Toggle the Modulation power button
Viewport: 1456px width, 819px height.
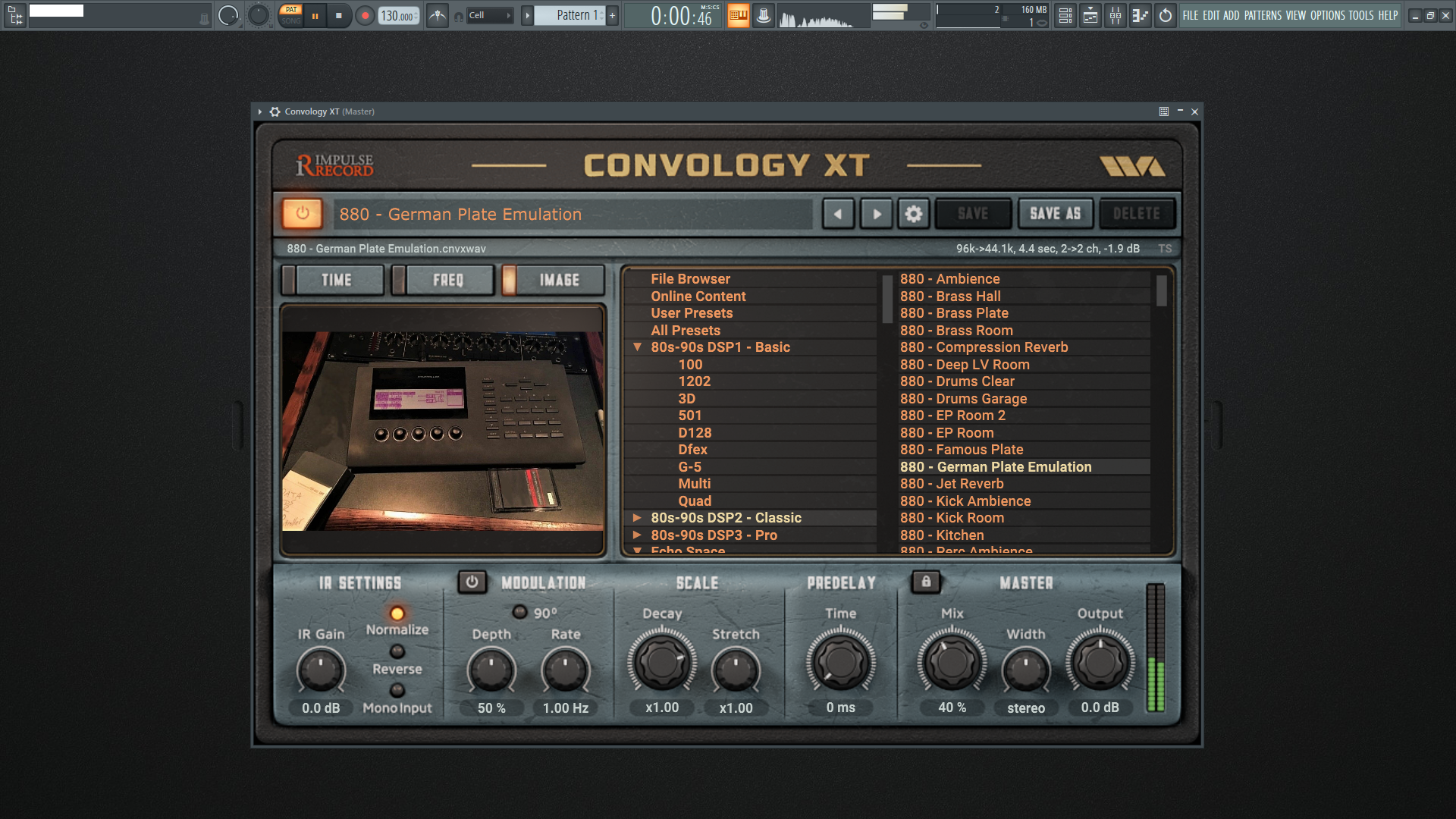(472, 582)
